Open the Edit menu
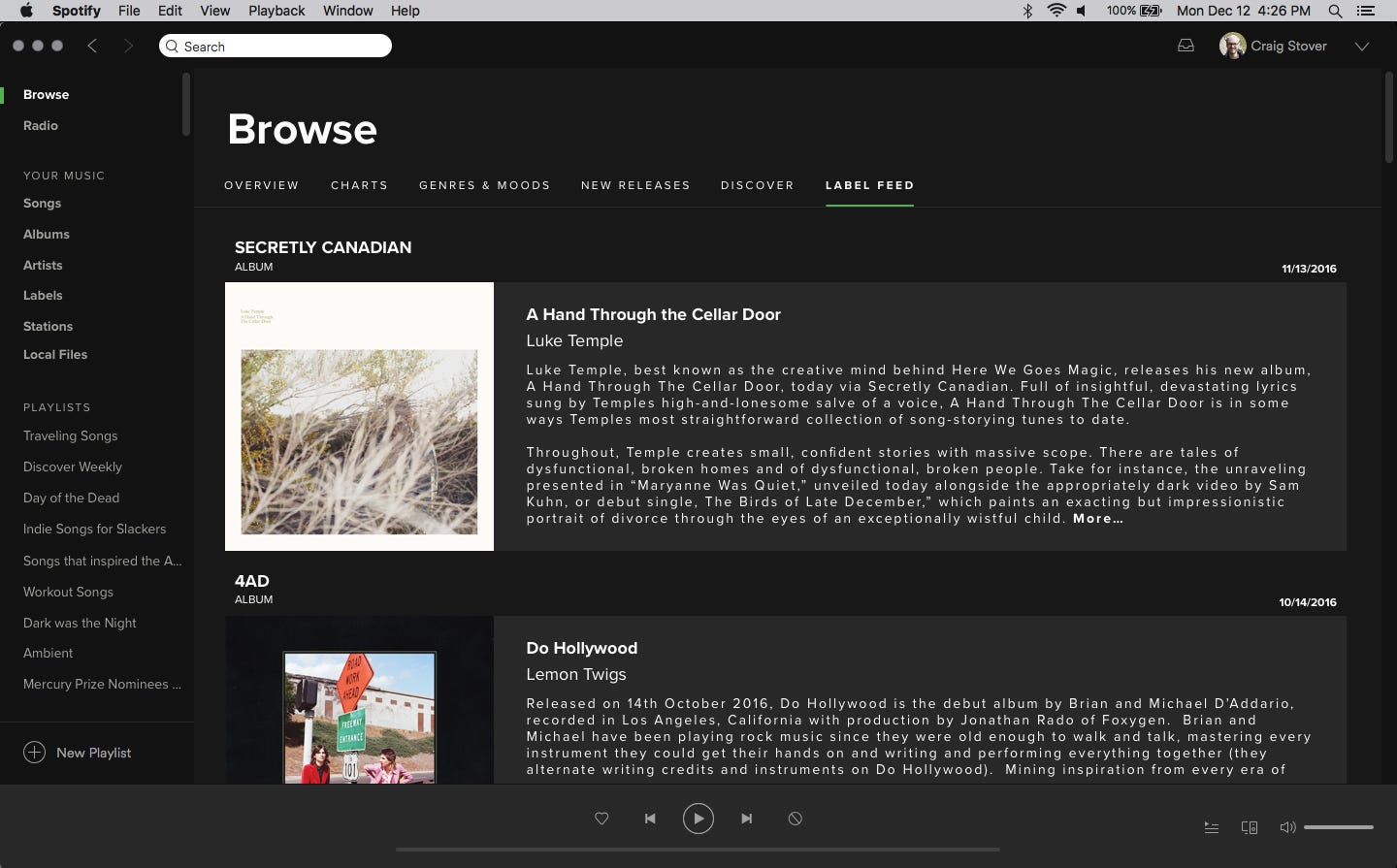Viewport: 1397px width, 868px height. pos(170,11)
